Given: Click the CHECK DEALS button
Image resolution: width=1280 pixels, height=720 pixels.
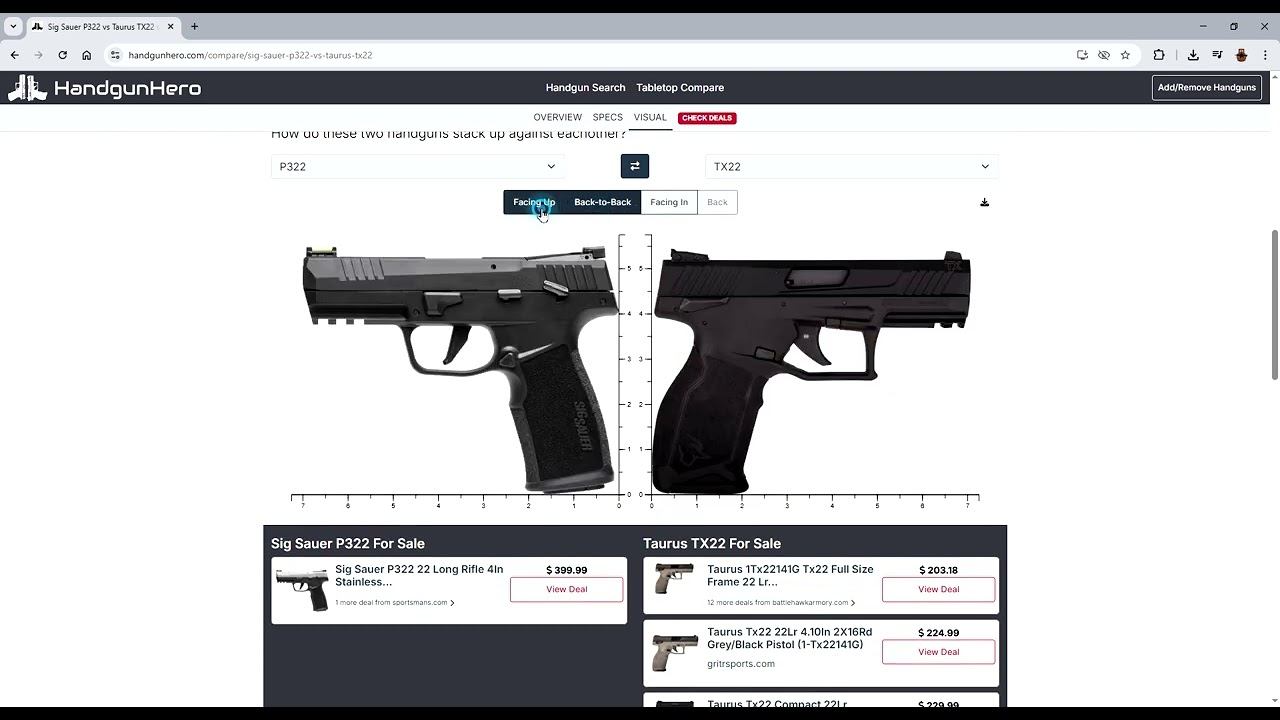Looking at the screenshot, I should [706, 118].
